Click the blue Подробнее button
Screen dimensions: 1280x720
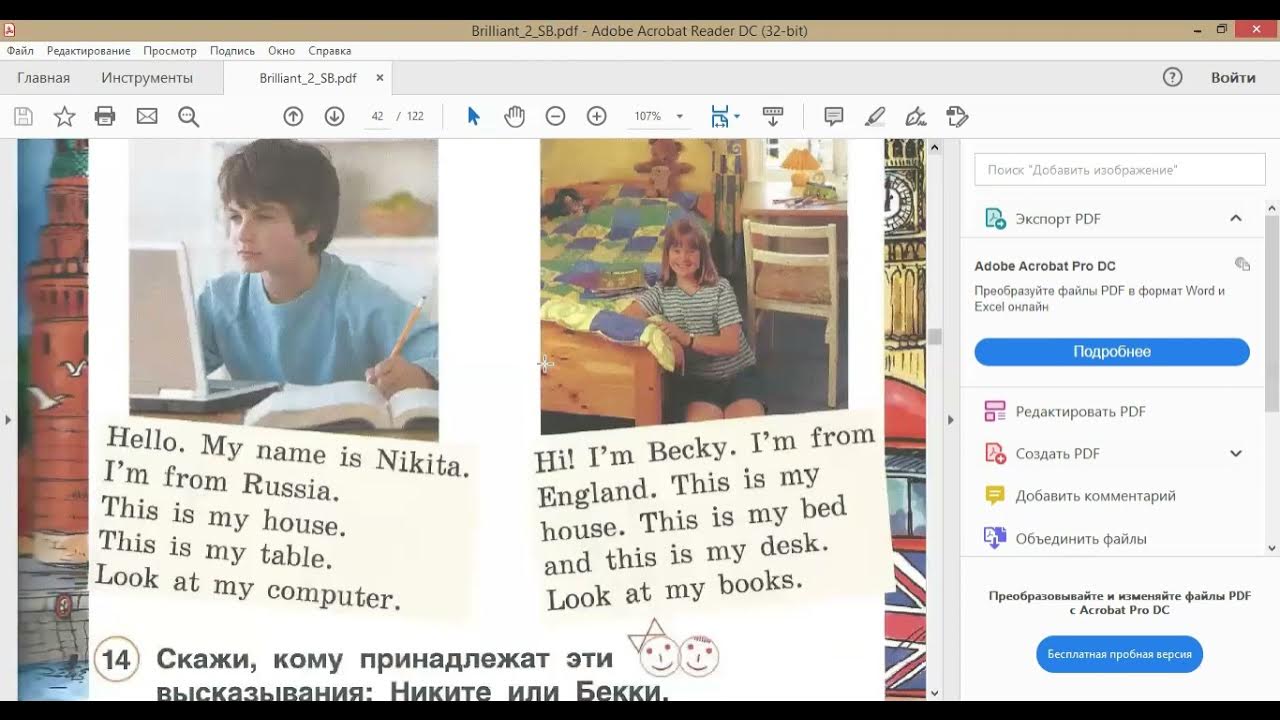(x=1112, y=352)
